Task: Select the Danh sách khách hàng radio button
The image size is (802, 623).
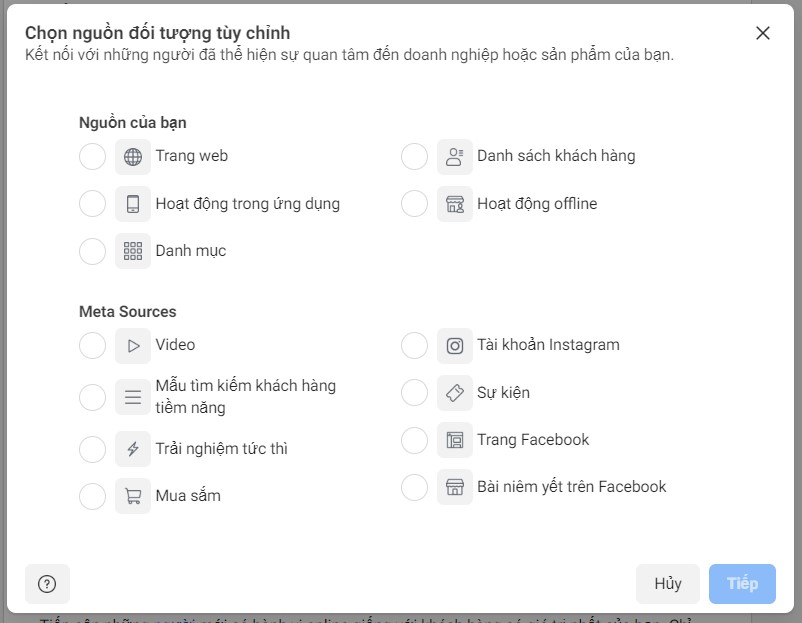Action: coord(414,157)
